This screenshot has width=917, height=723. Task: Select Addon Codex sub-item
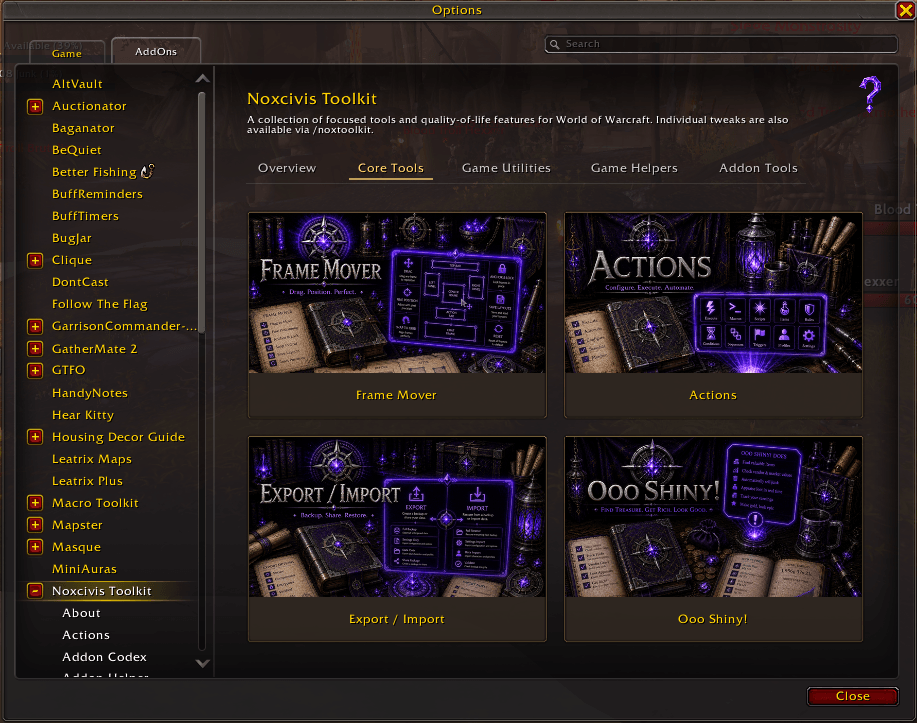[104, 657]
